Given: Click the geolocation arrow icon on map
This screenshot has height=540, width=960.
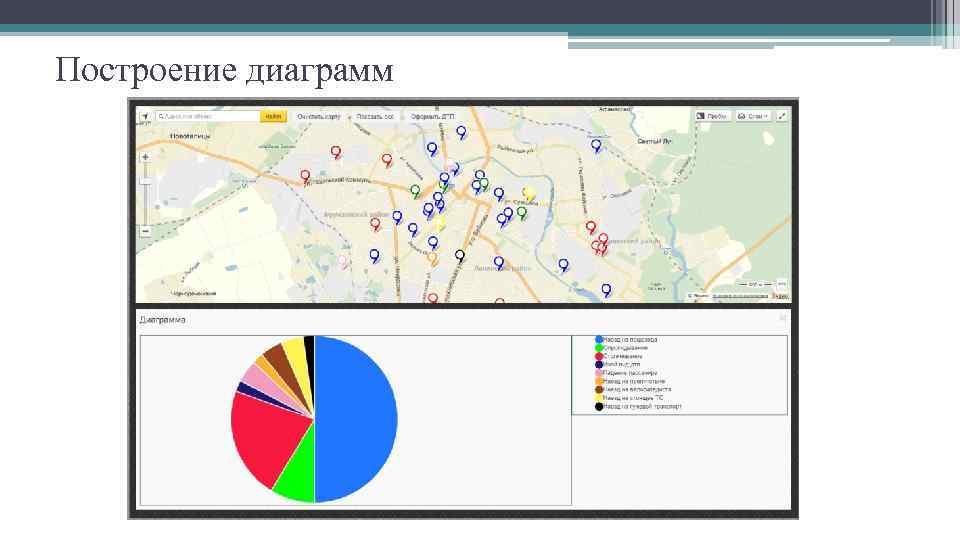Looking at the screenshot, I should coord(144,116).
